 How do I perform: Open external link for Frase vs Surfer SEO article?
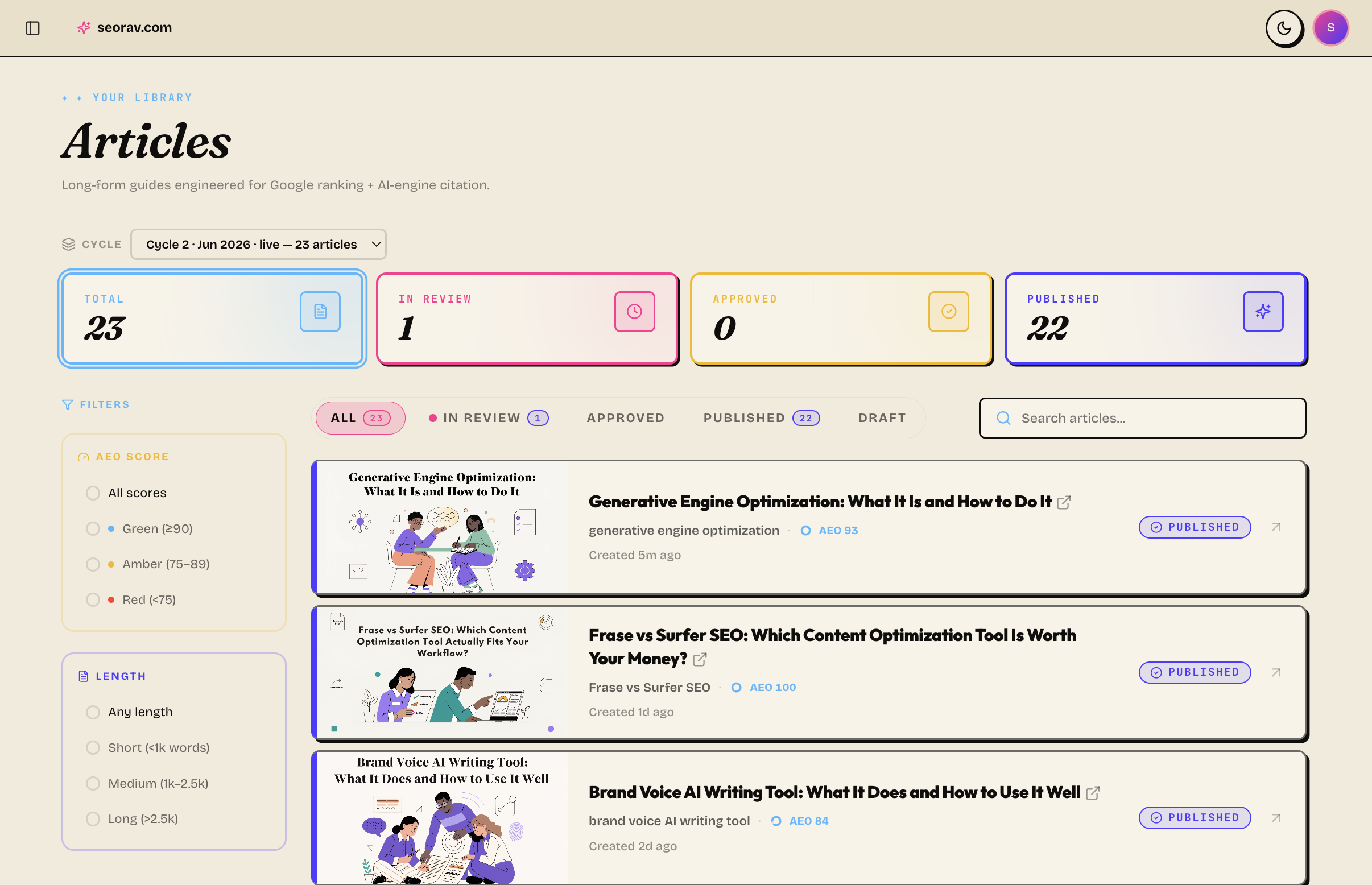click(700, 659)
